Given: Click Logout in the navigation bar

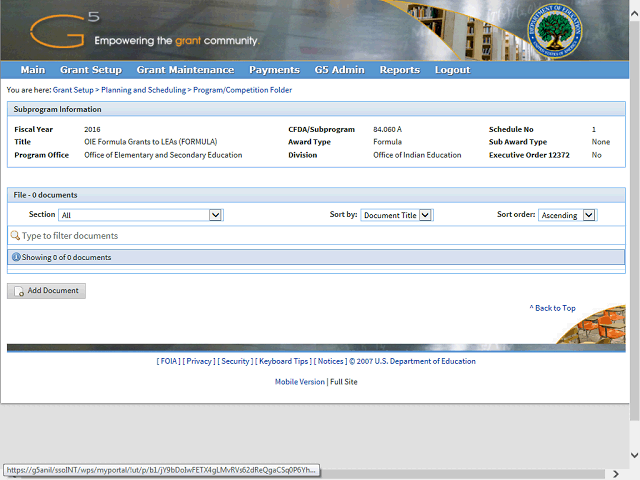Looking at the screenshot, I should click(452, 70).
